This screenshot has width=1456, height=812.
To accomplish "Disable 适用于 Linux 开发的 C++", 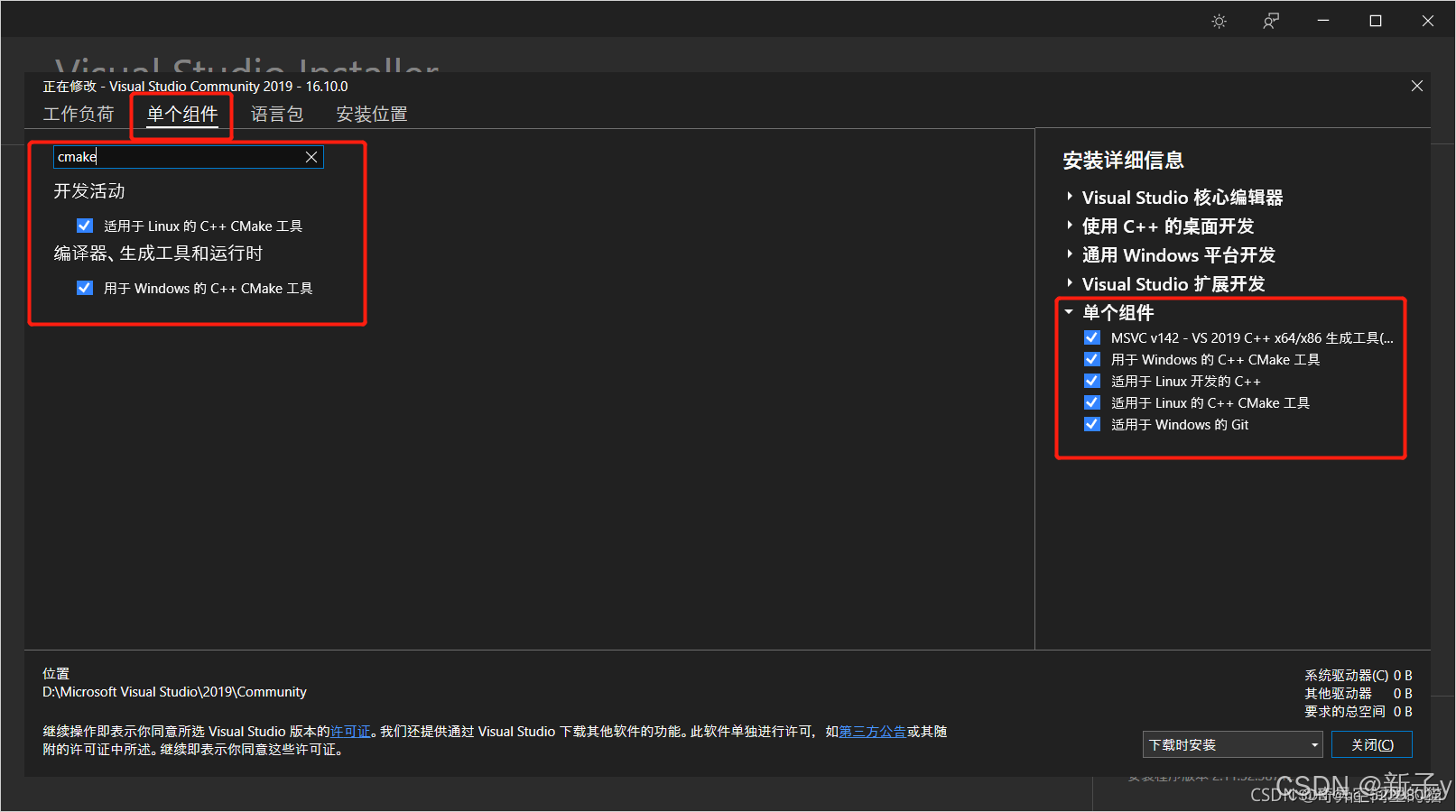I will click(x=1092, y=380).
